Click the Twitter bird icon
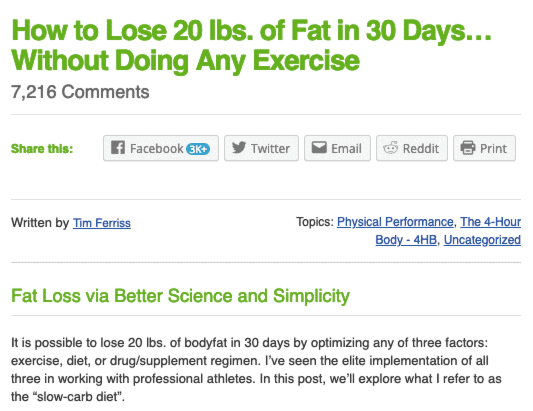Screen dimensions: 533x411 pos(239,148)
